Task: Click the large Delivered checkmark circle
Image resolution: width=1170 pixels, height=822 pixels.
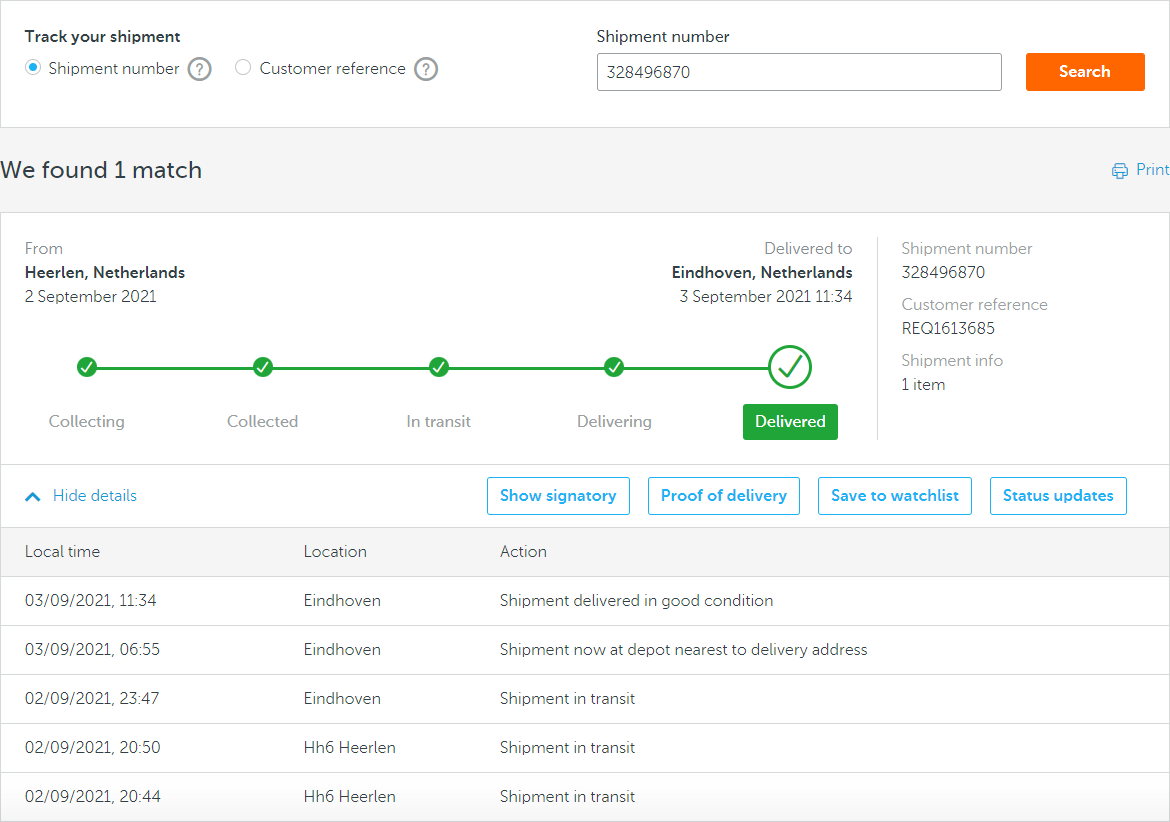Action: pyautogui.click(x=790, y=367)
